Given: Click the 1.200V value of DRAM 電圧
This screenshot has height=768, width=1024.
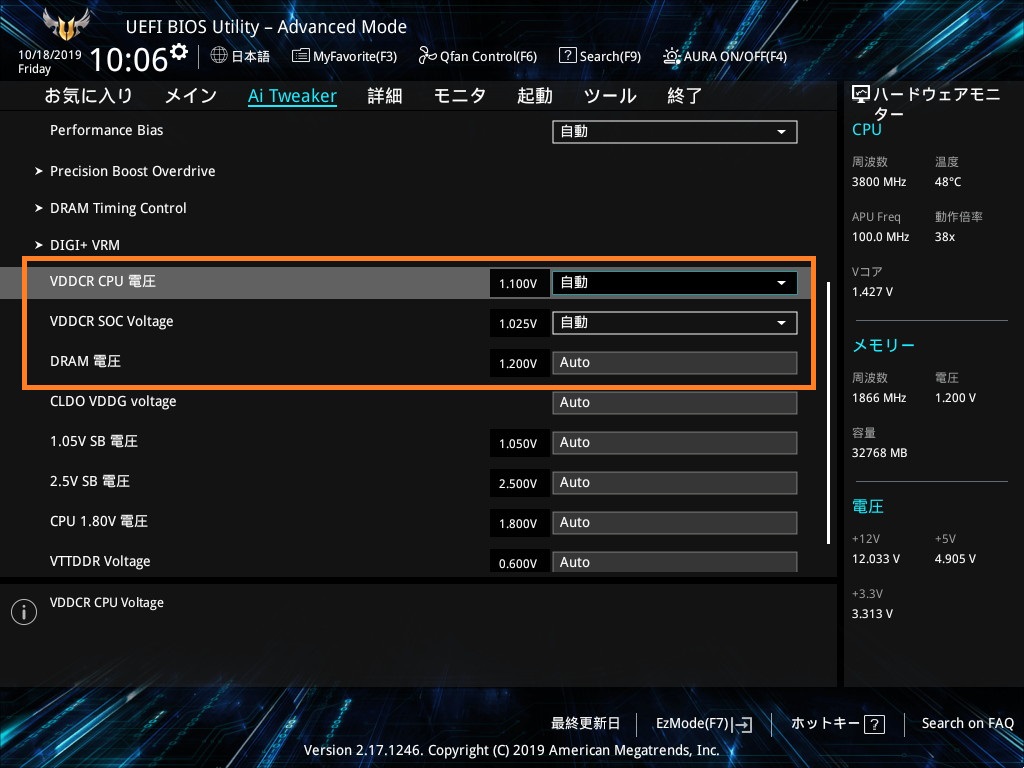Looking at the screenshot, I should click(519, 363).
